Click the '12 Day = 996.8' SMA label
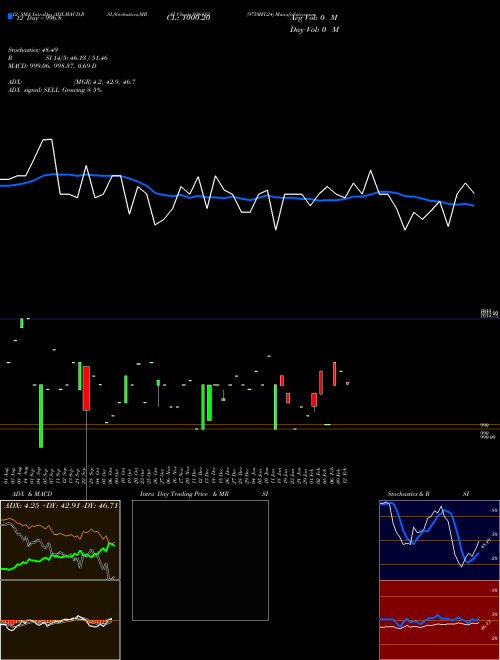Viewport: 500px width, 660px height. pos(39,18)
